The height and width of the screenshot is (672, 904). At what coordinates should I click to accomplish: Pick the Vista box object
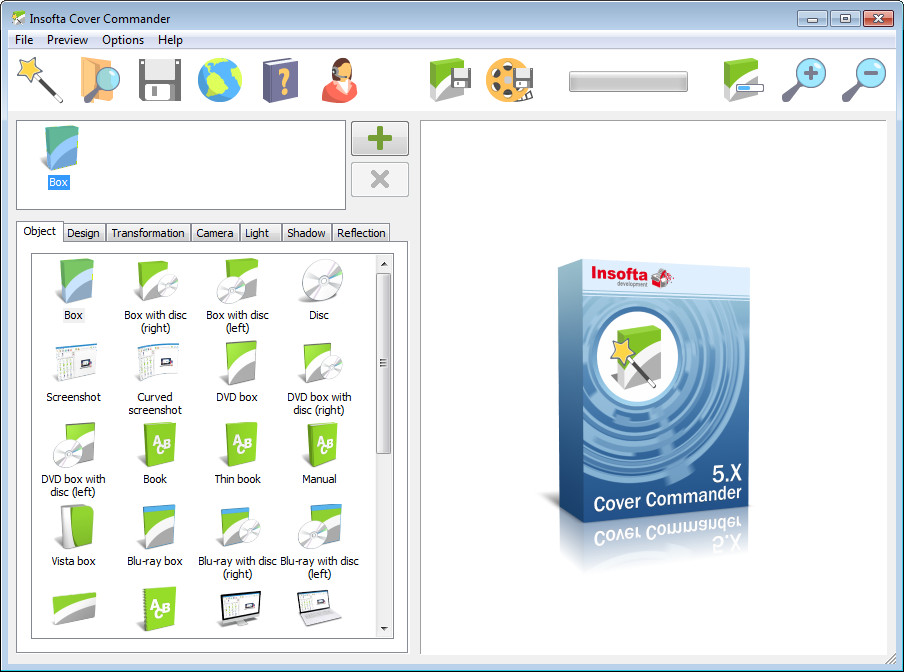74,536
